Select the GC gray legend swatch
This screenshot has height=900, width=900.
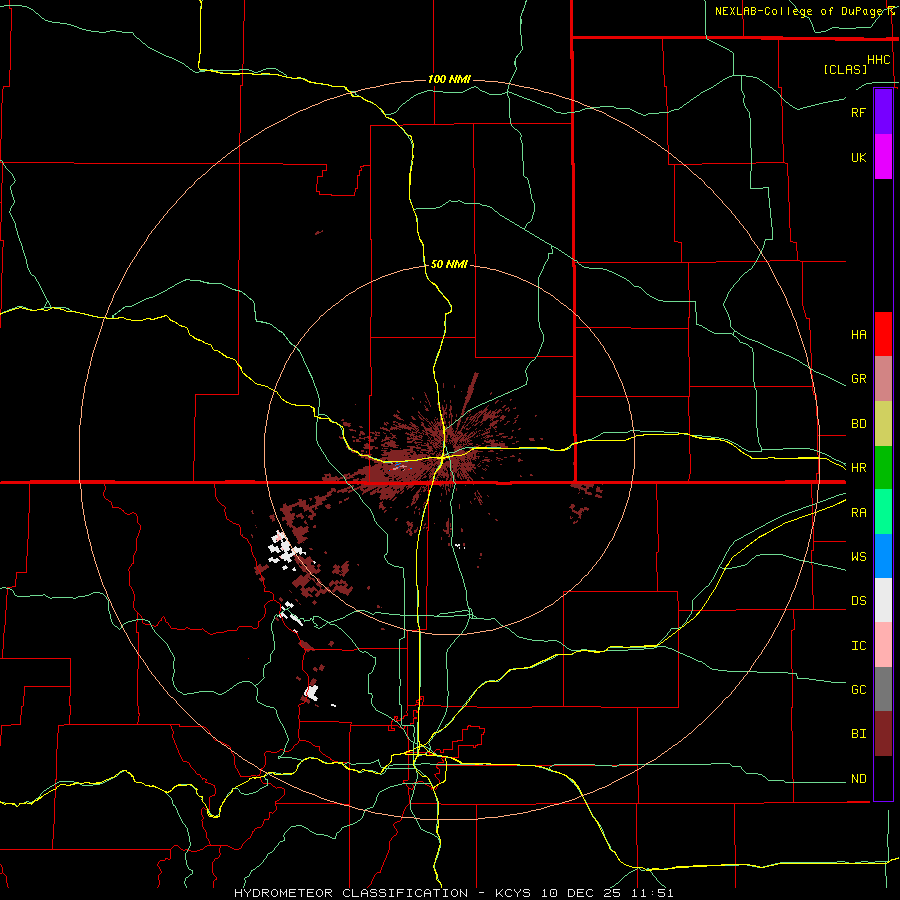(883, 689)
